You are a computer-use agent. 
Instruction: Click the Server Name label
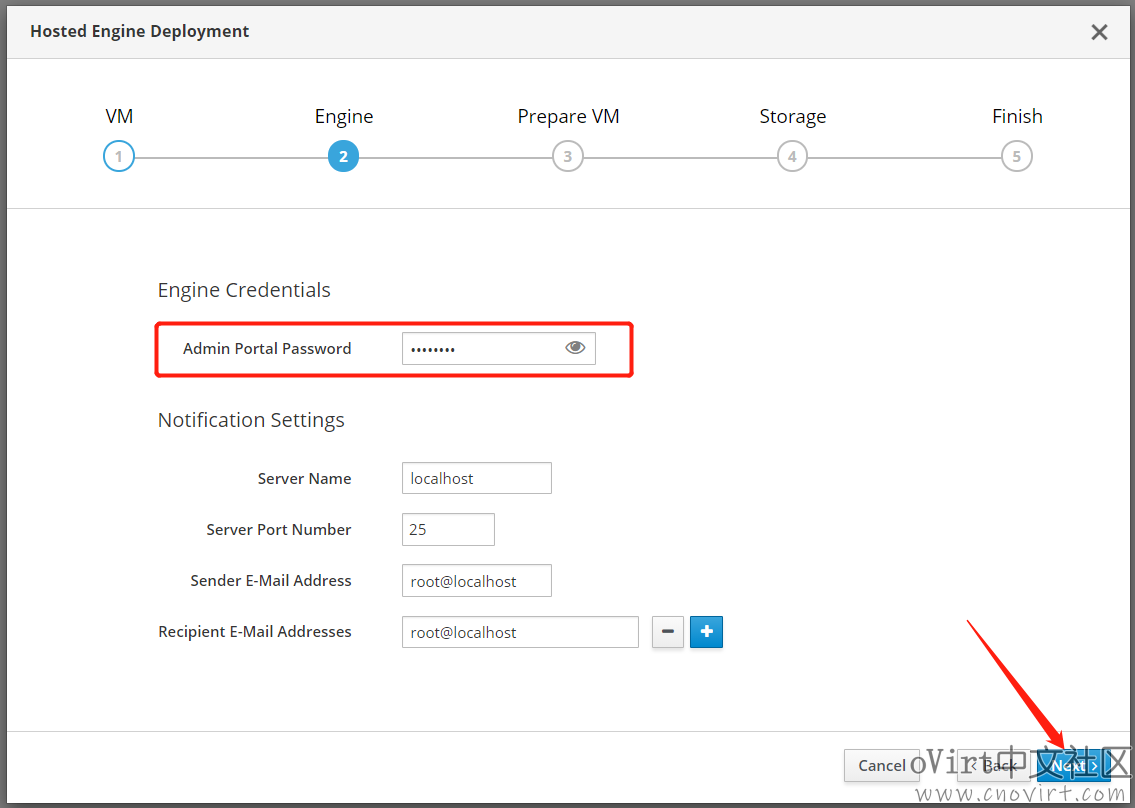[305, 479]
